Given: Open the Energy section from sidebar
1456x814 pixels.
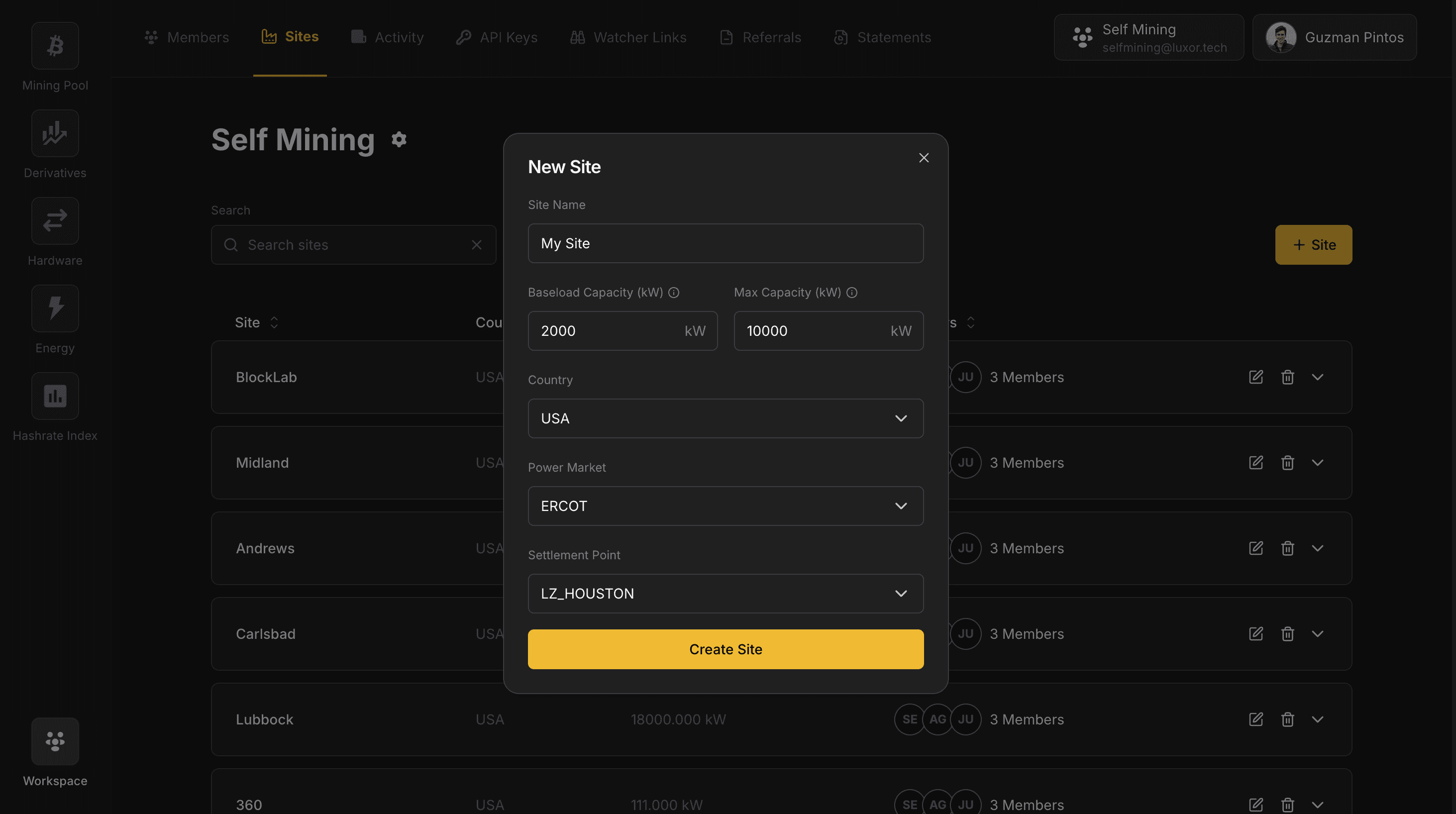Looking at the screenshot, I should pyautogui.click(x=54, y=308).
